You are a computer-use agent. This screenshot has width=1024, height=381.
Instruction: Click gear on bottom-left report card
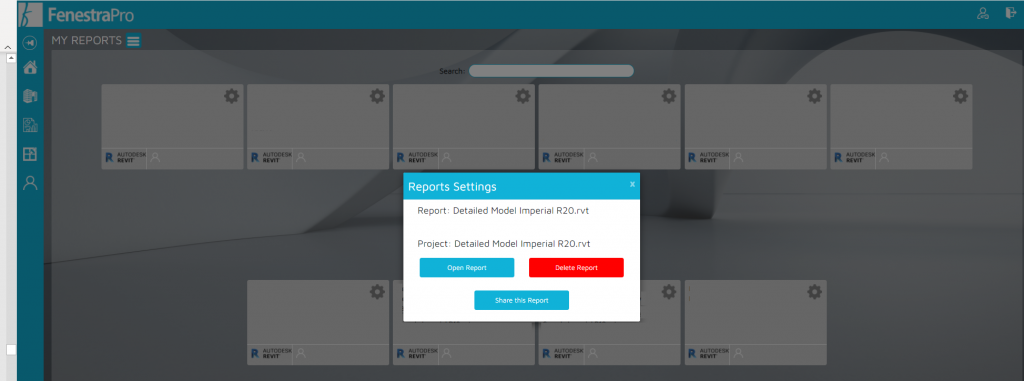click(377, 291)
